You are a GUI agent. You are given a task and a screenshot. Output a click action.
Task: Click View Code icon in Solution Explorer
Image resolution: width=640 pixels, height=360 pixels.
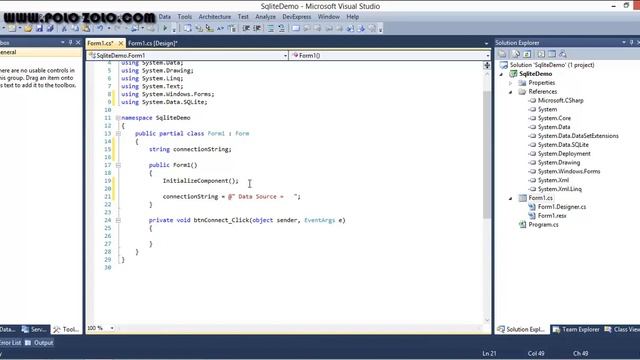coord(541,54)
